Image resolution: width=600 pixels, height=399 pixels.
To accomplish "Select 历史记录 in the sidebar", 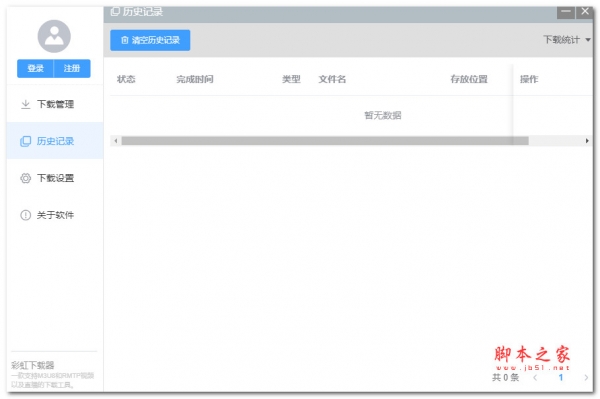I will (x=55, y=141).
